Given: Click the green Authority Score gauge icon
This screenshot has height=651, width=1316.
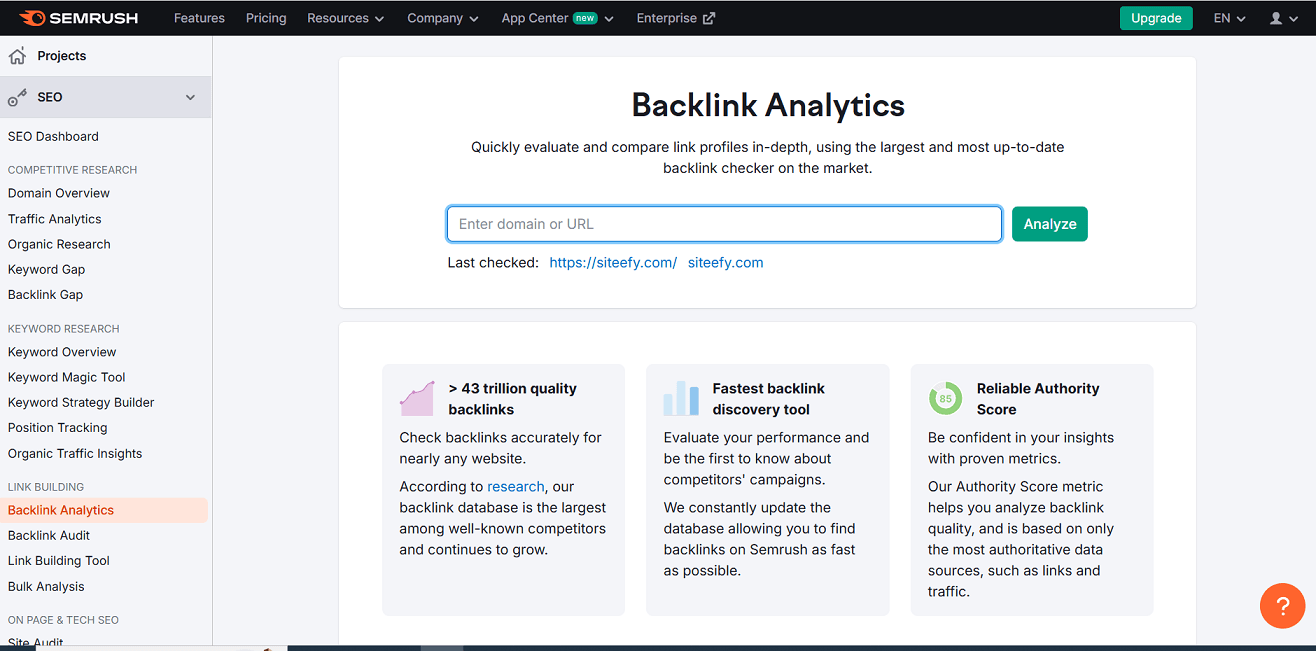Looking at the screenshot, I should [x=945, y=397].
